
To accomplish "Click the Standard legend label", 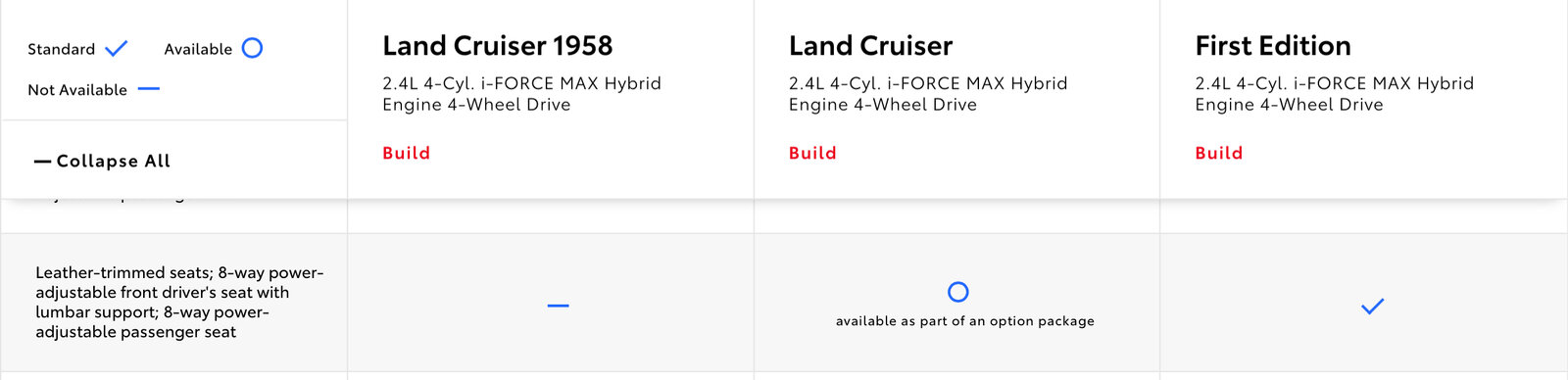I will [61, 49].
